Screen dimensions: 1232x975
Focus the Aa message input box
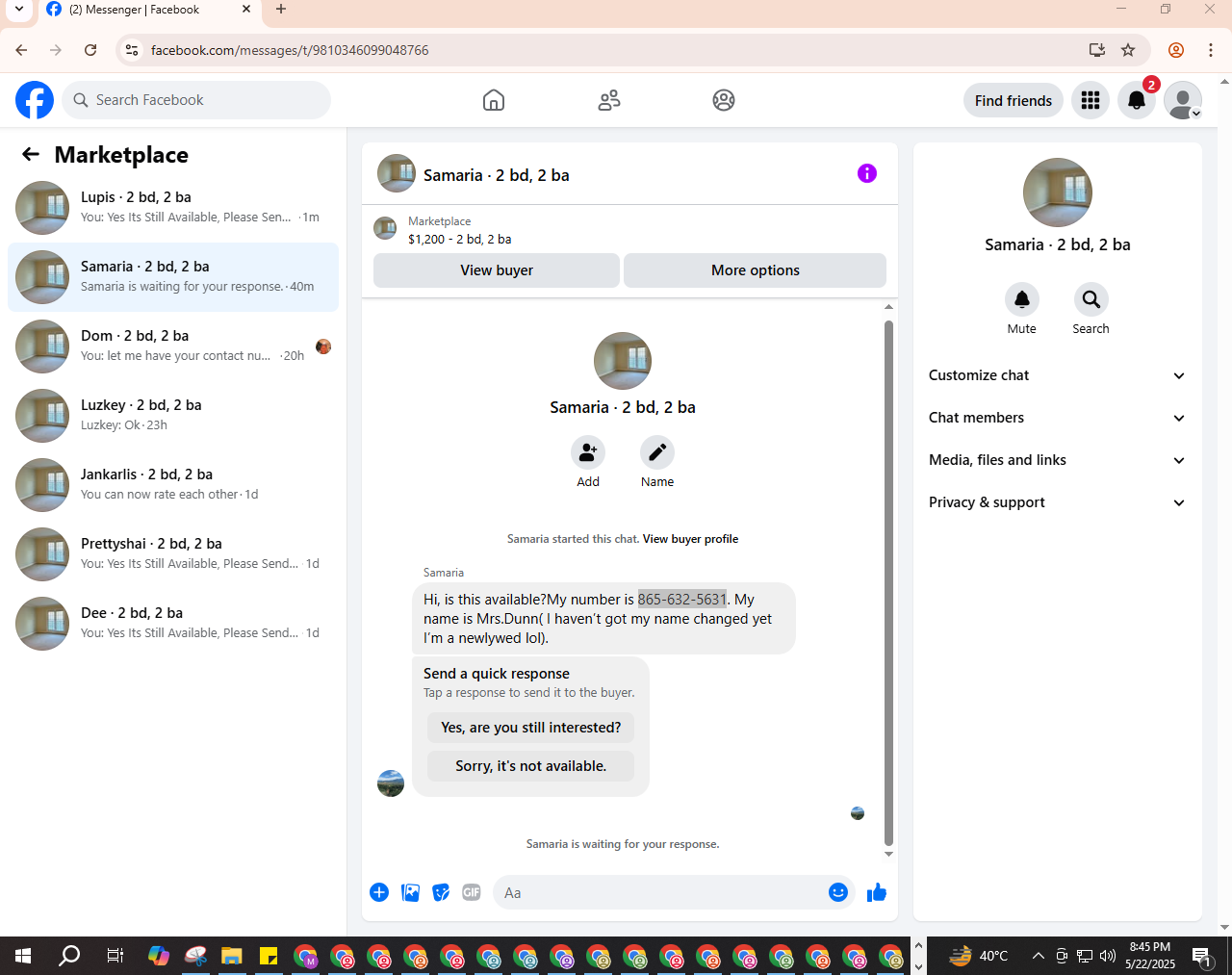pyautogui.click(x=660, y=892)
